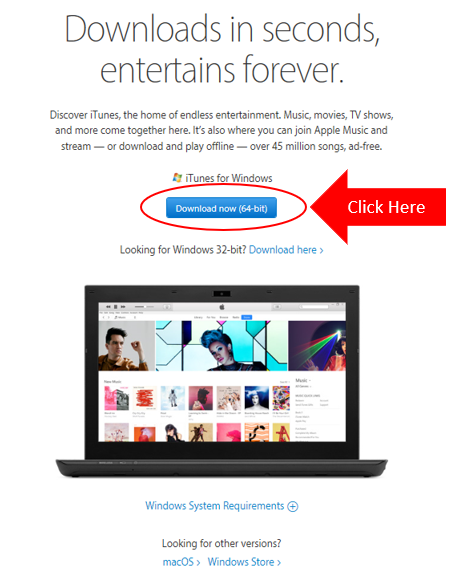Click the pause icon in the iTunes player

tap(116, 306)
